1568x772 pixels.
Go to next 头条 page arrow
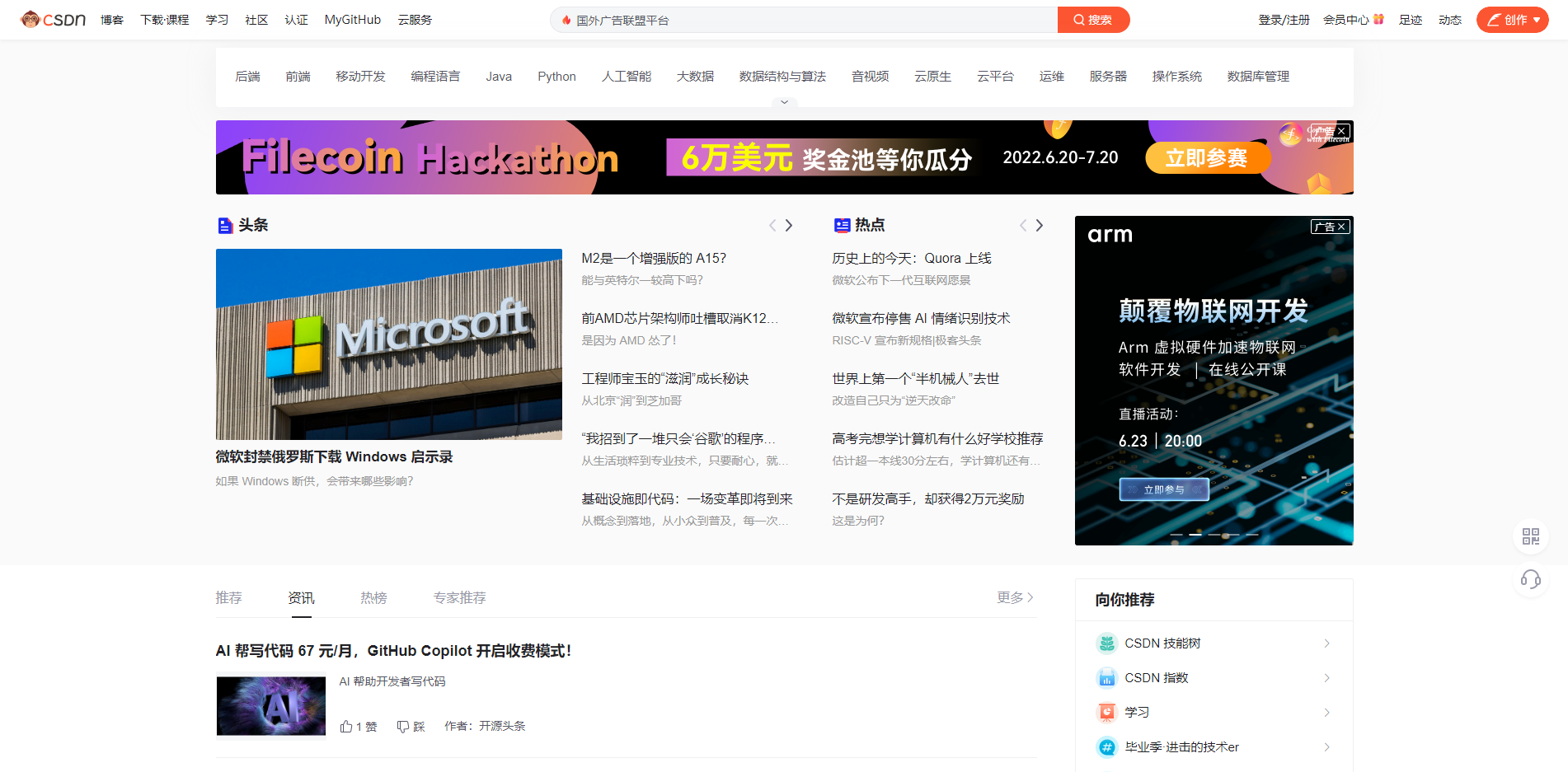pos(789,225)
